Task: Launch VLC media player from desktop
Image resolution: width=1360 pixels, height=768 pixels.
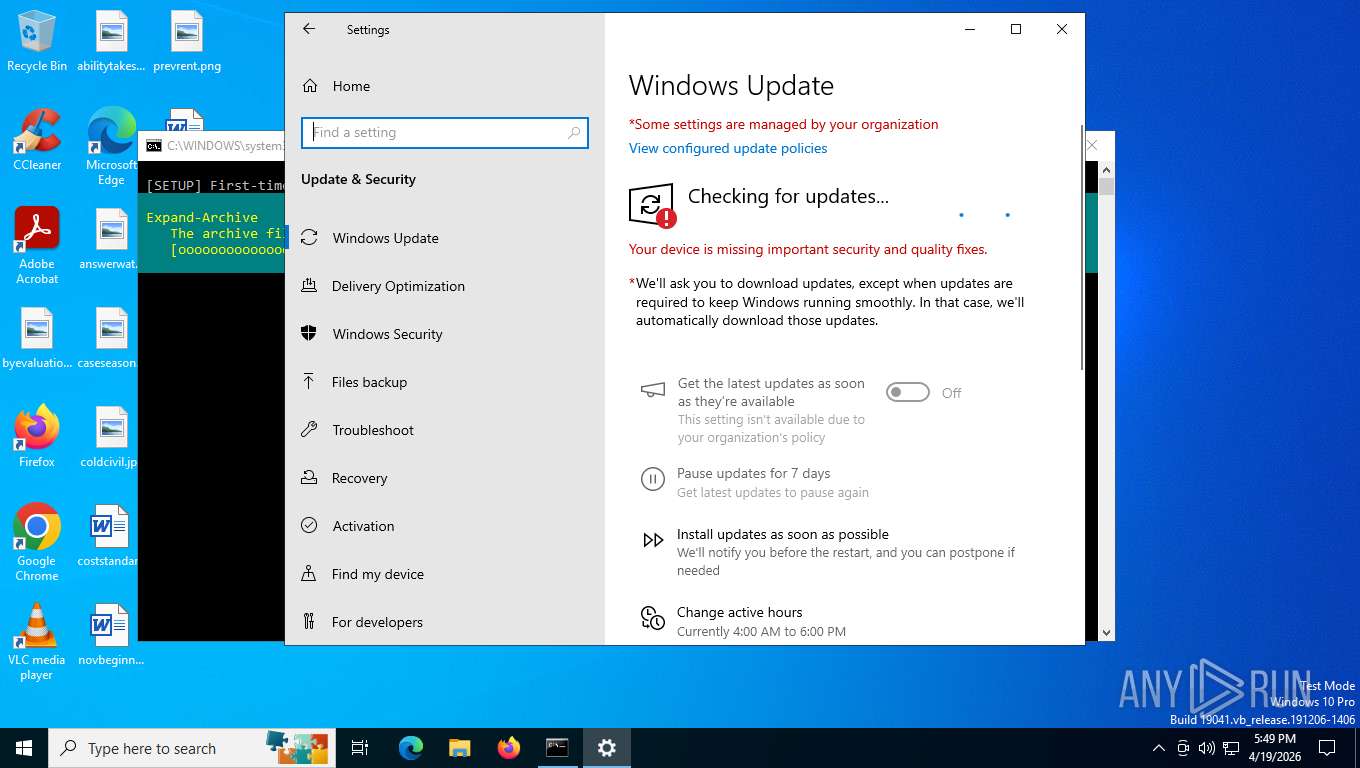Action: pyautogui.click(x=37, y=641)
